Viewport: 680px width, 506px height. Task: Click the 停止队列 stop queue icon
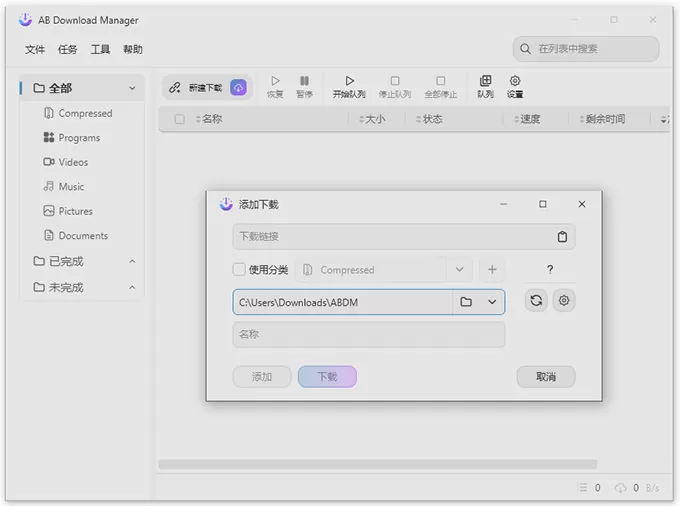(395, 81)
